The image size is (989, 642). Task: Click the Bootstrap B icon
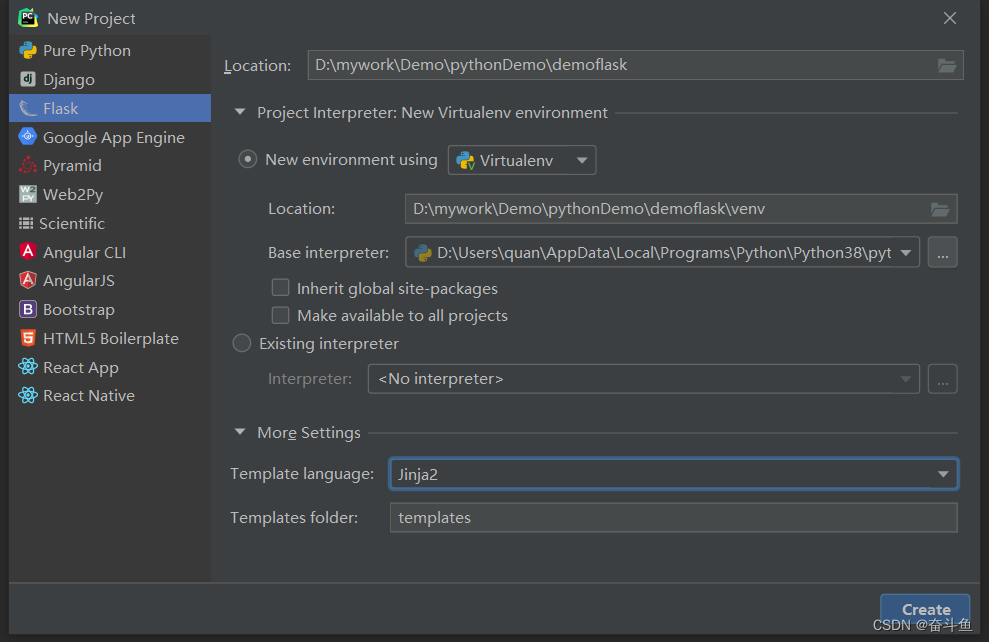click(x=28, y=309)
